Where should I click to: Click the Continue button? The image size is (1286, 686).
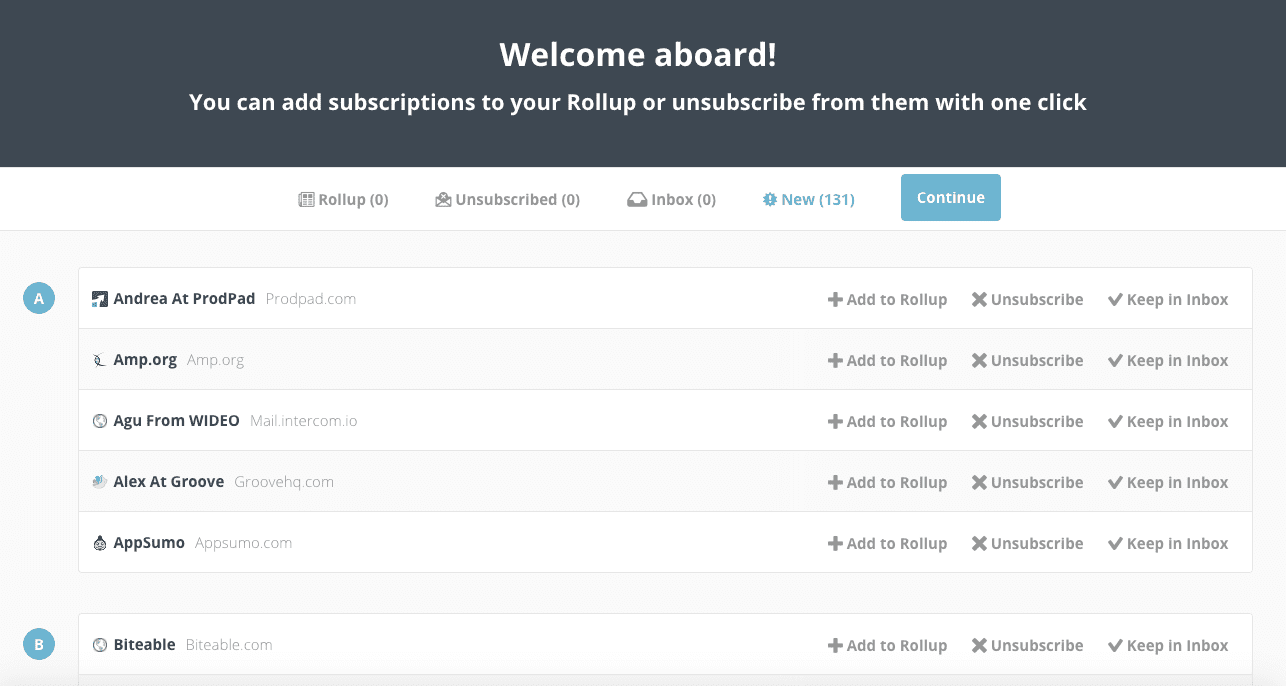(x=950, y=197)
